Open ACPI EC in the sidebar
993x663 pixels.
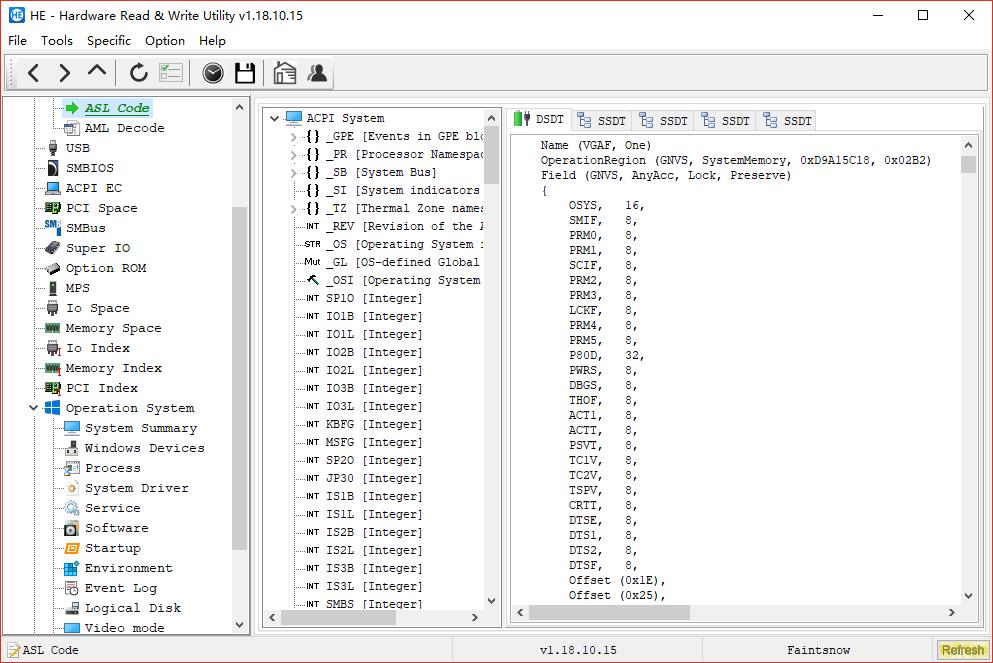pyautogui.click(x=94, y=188)
